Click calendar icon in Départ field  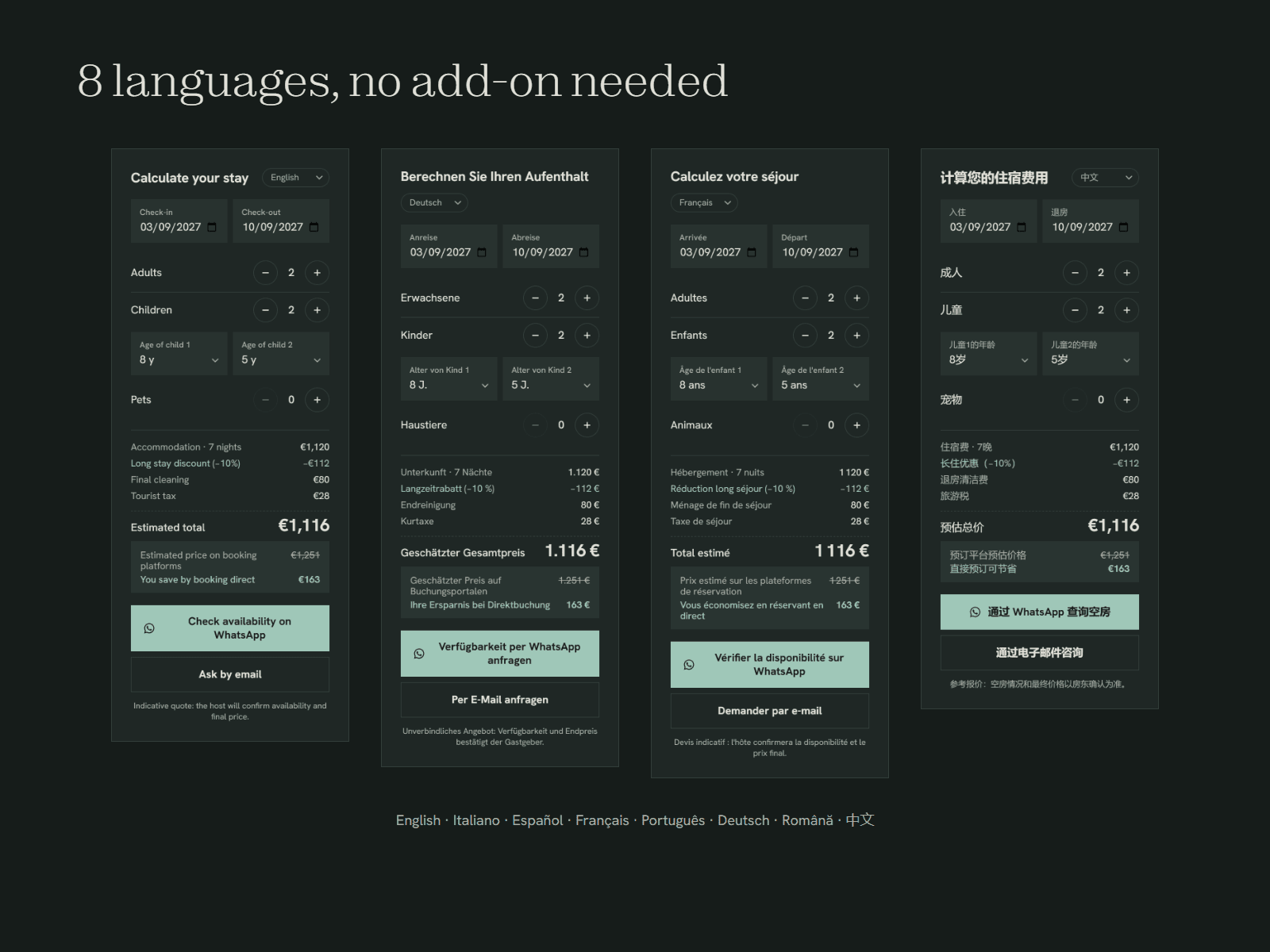(x=853, y=252)
